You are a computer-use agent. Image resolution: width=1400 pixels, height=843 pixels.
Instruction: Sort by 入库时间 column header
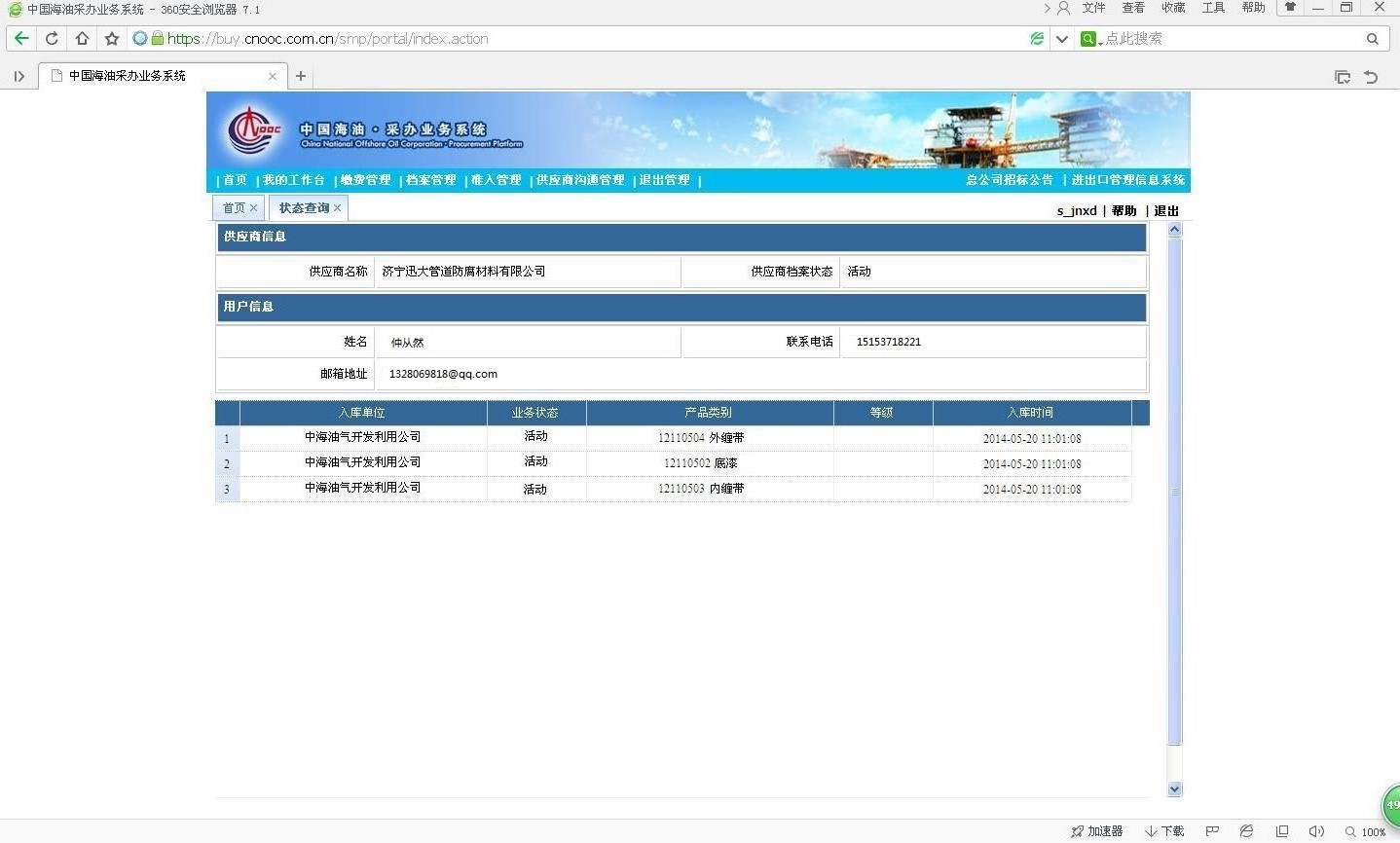tap(1031, 413)
